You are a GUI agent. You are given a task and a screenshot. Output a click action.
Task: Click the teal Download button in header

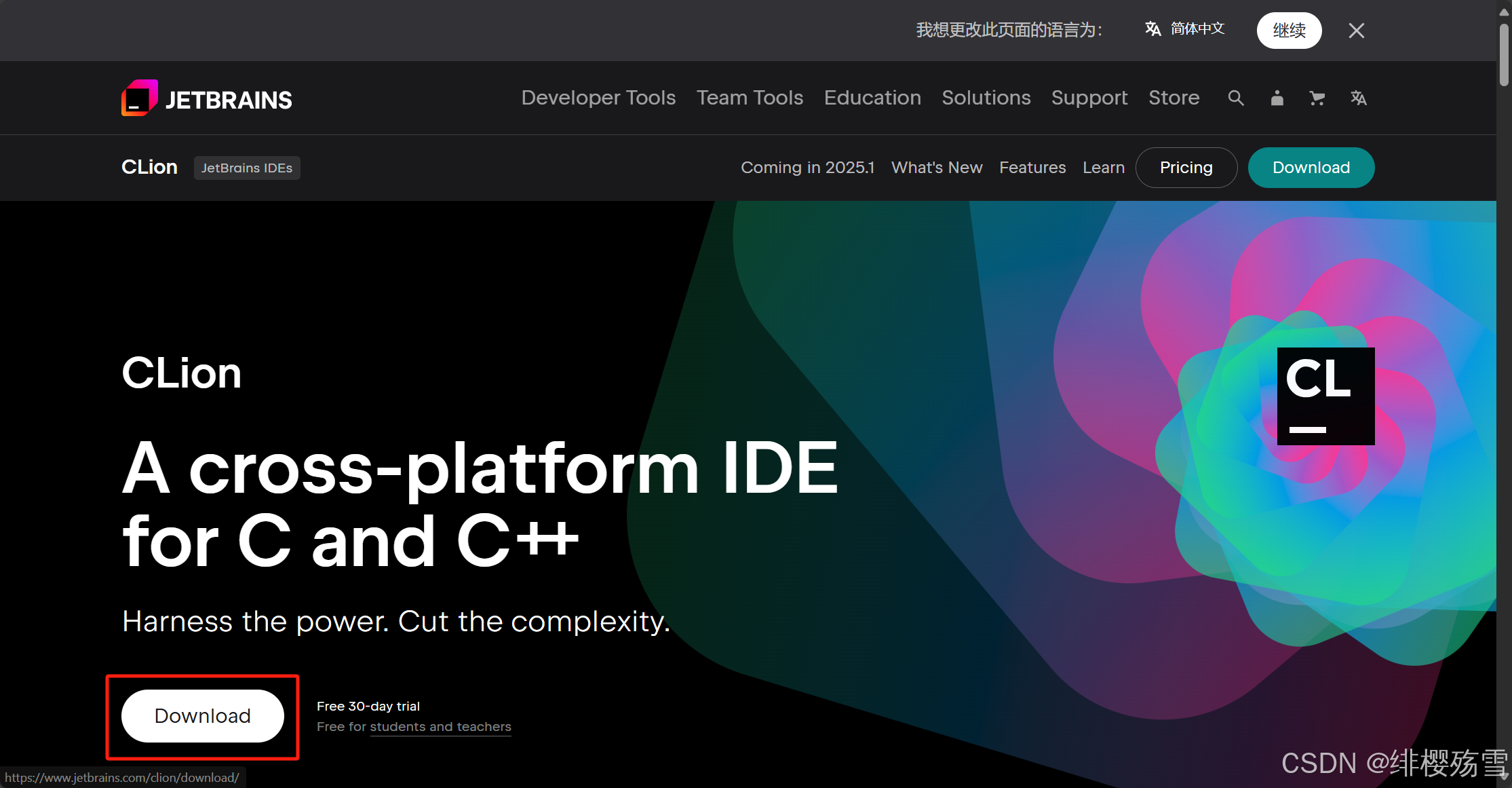(1311, 168)
